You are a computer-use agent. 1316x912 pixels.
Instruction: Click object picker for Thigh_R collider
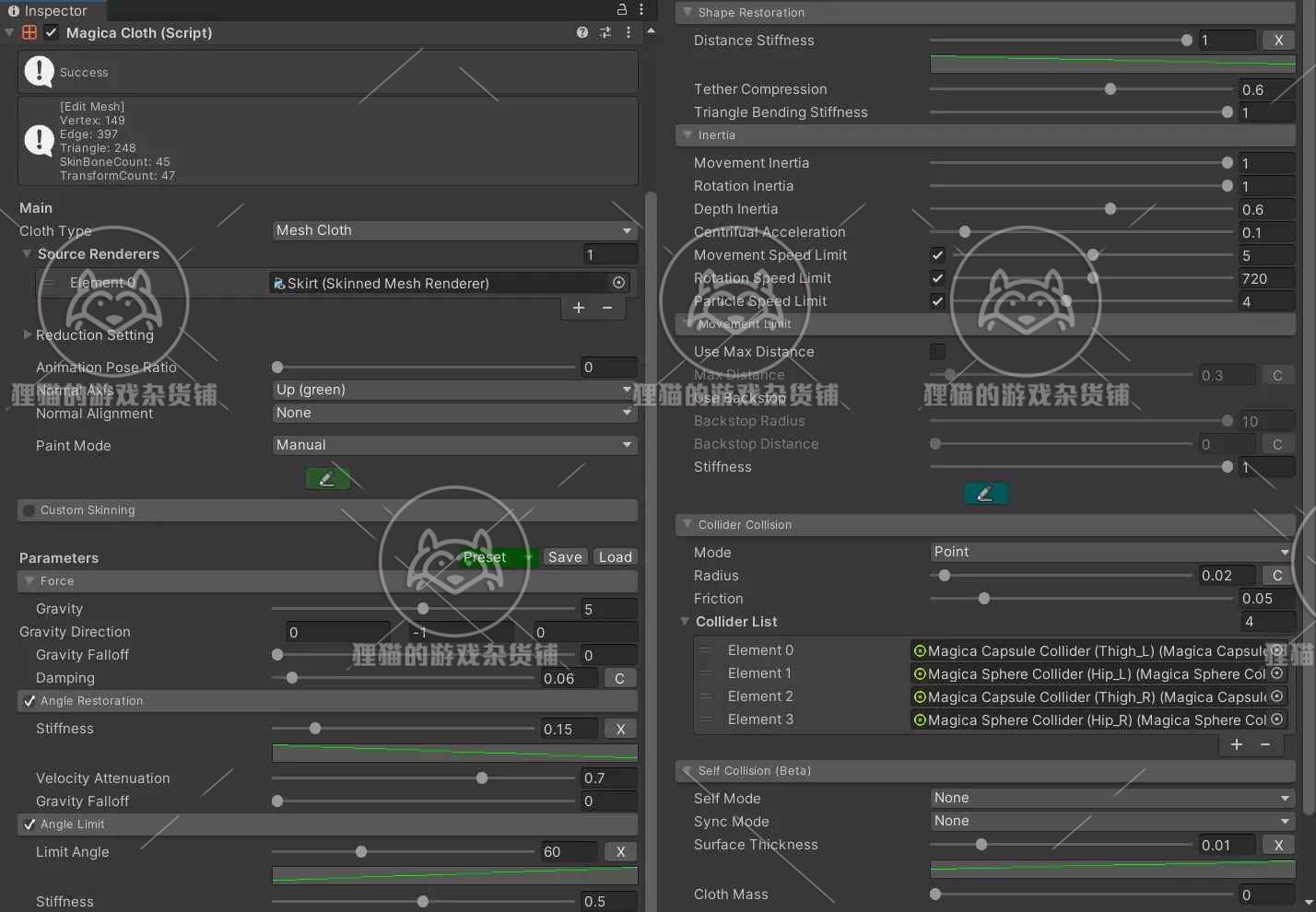click(1277, 696)
